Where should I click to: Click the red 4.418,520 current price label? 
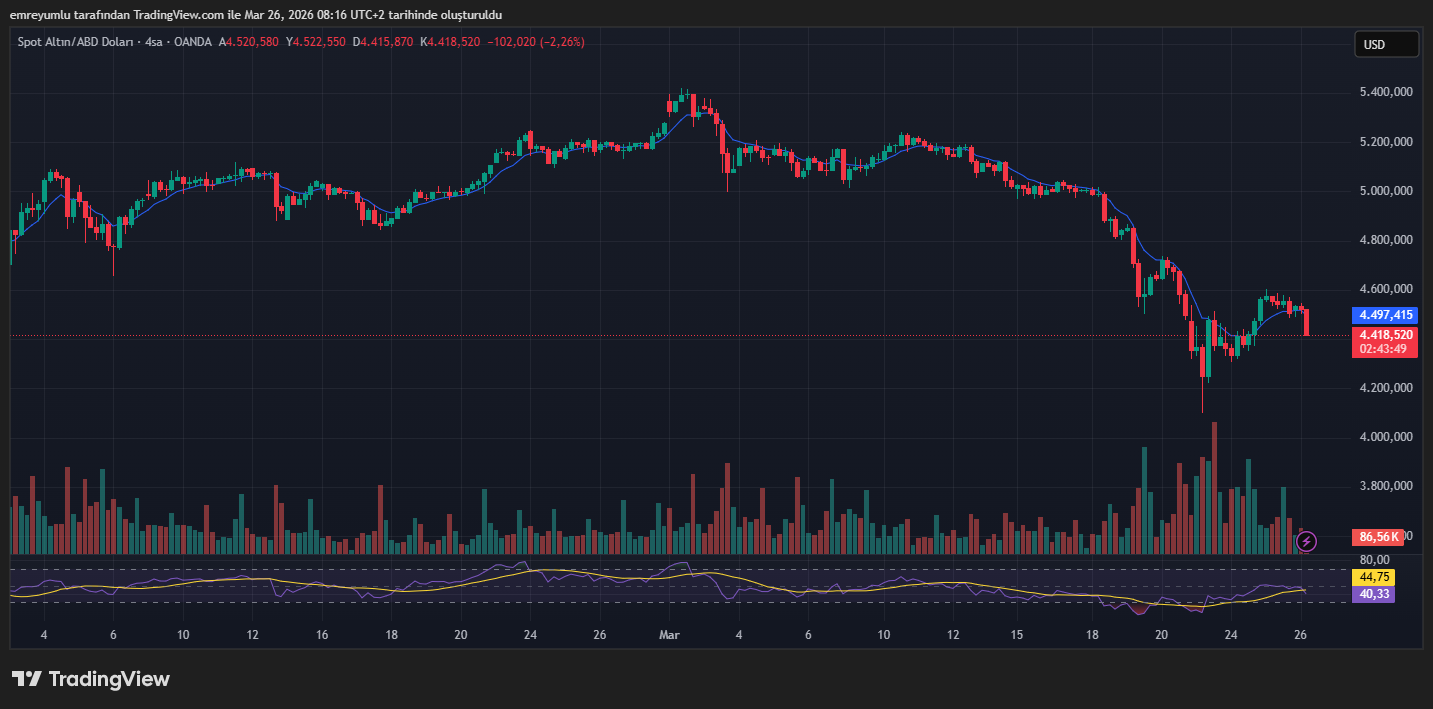click(1385, 335)
